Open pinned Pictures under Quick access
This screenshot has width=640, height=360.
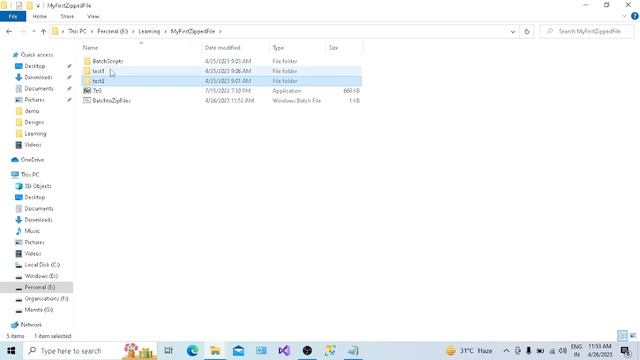click(x=34, y=100)
